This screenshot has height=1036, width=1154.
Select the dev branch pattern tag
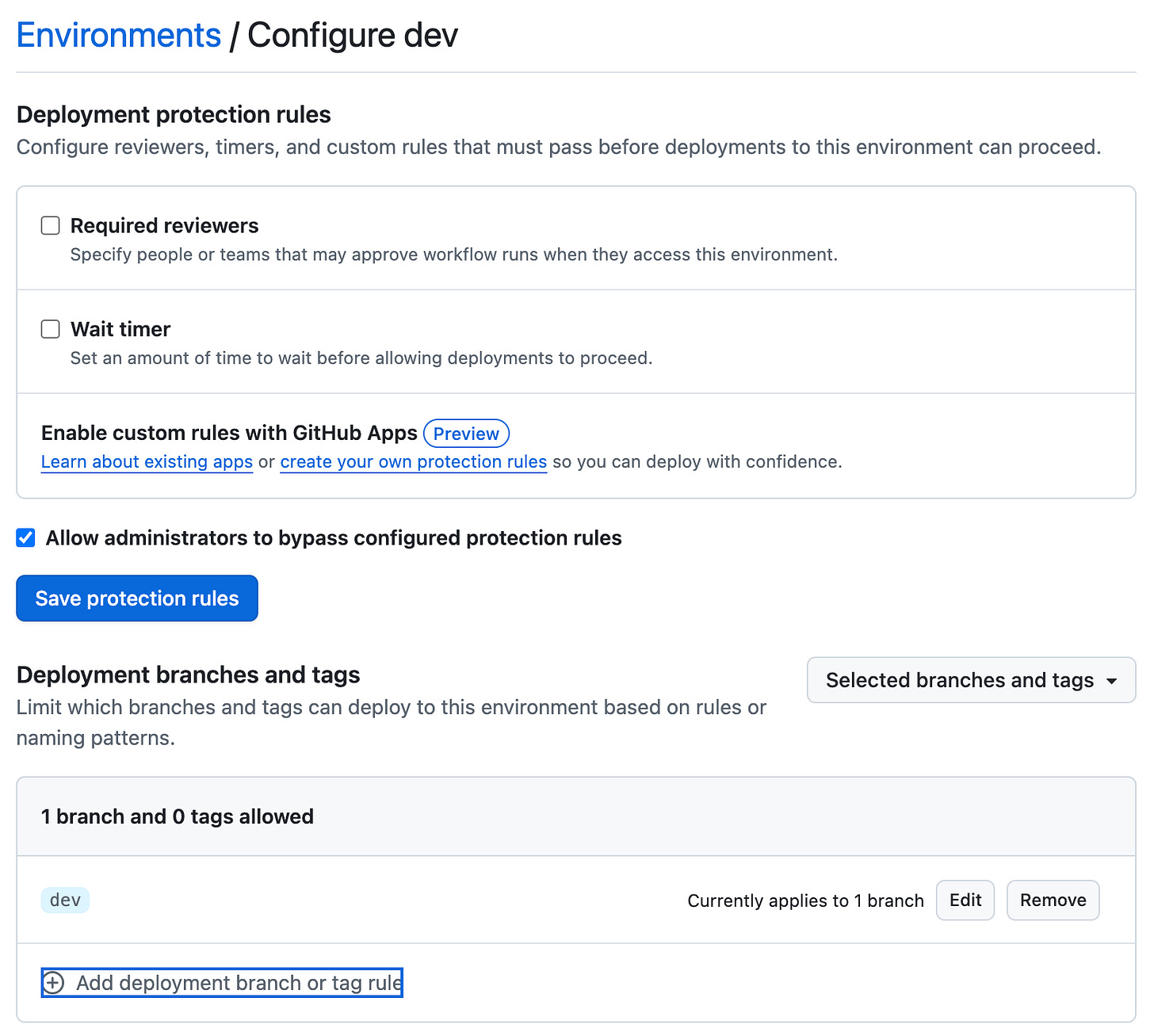(x=65, y=900)
